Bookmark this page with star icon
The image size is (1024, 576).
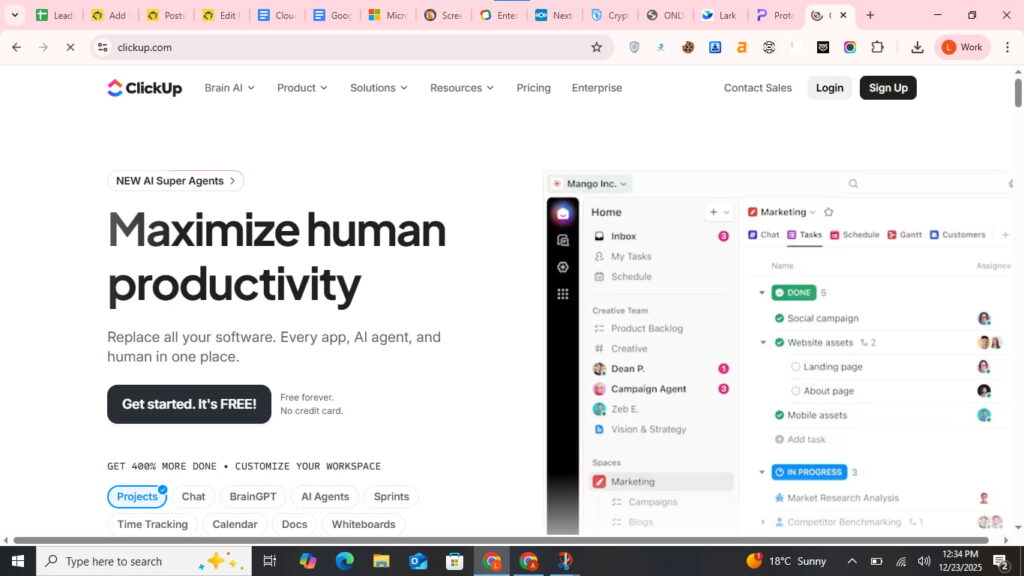tap(597, 47)
